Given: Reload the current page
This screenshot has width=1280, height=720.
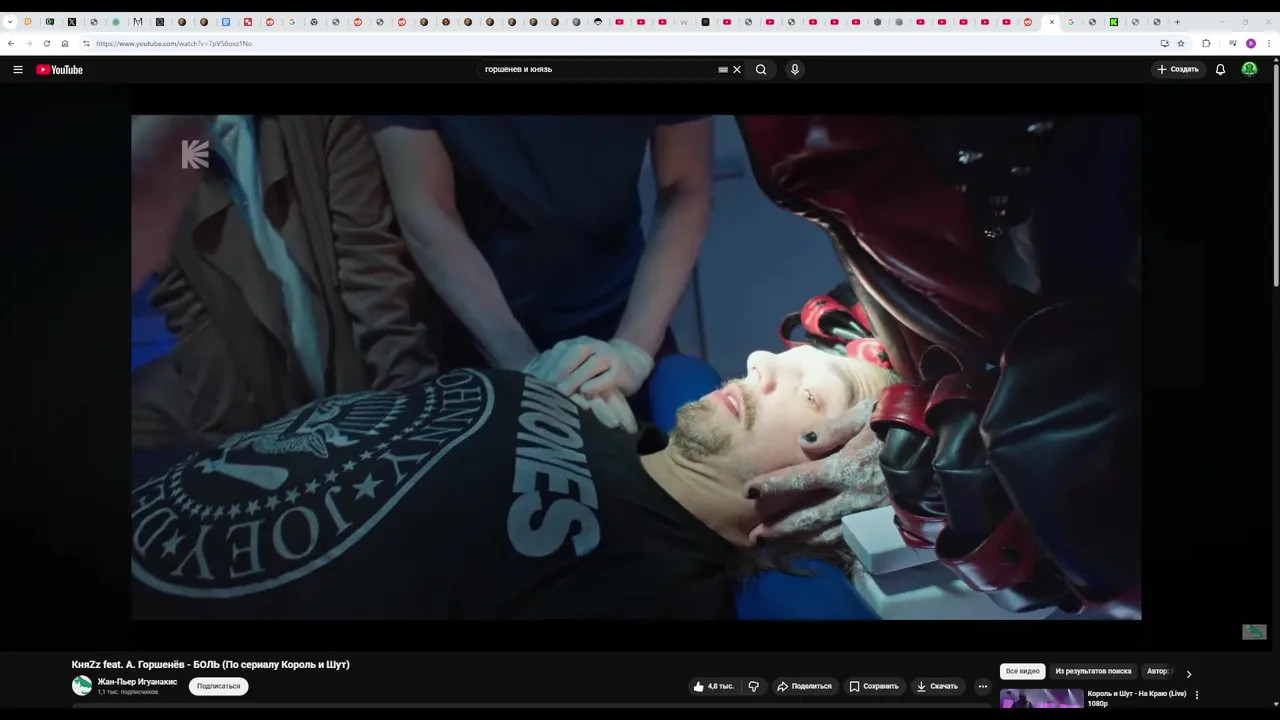Looking at the screenshot, I should point(46,43).
